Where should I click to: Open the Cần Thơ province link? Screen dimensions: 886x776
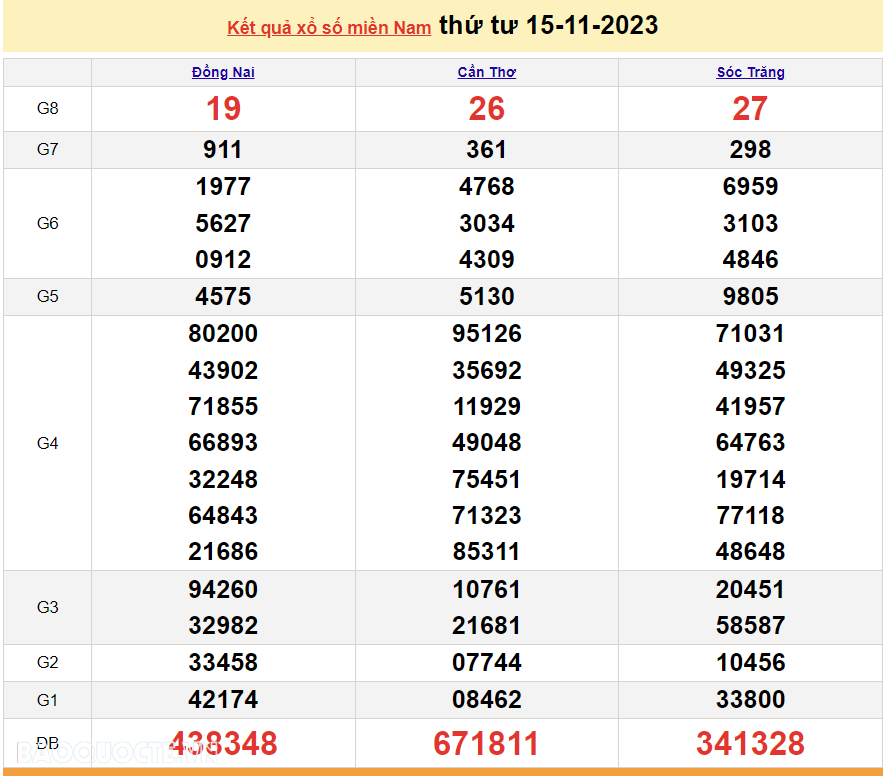tap(487, 72)
